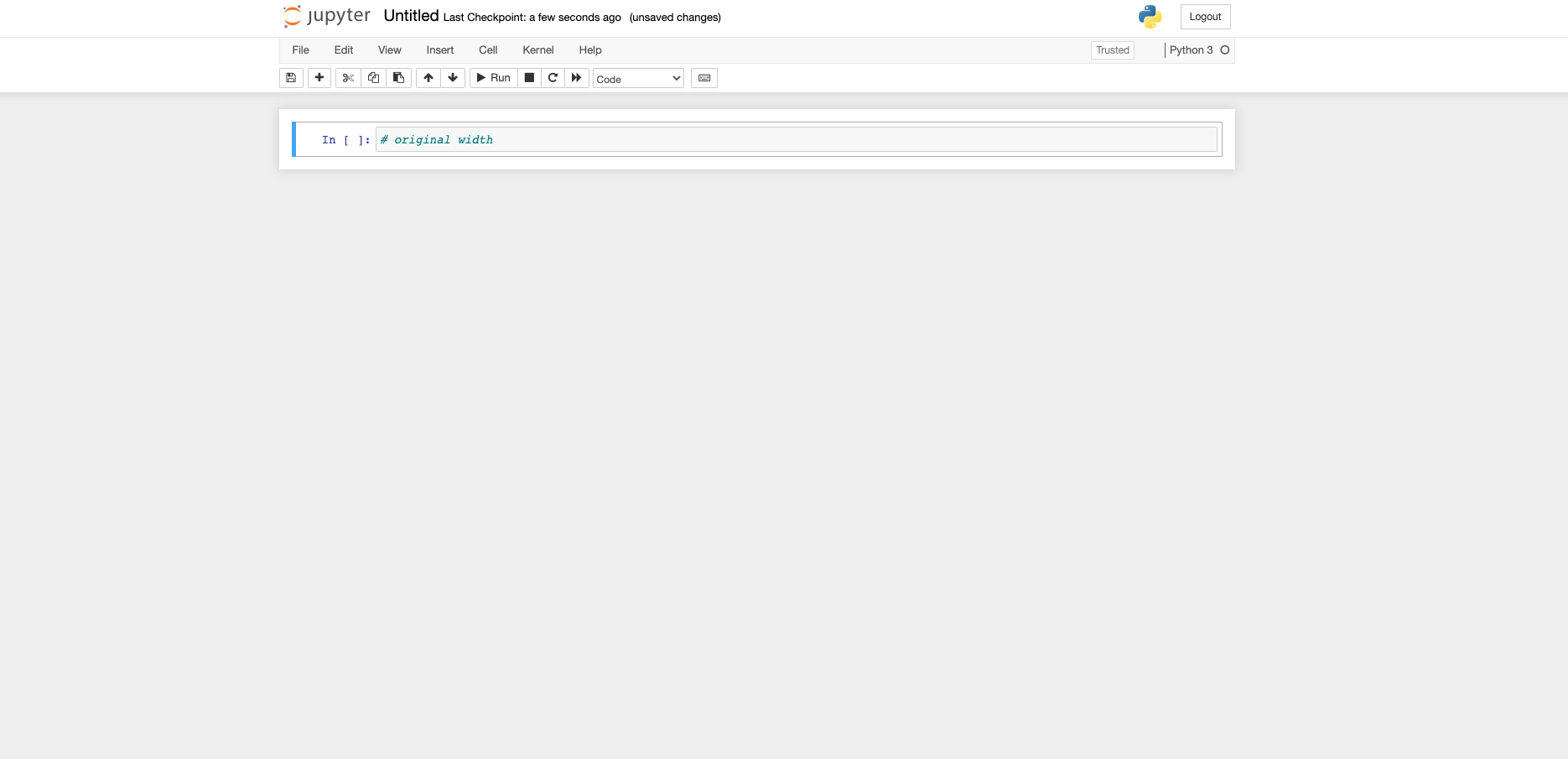Click Logout to end the session
The width and height of the screenshot is (1568, 759).
[x=1205, y=16]
